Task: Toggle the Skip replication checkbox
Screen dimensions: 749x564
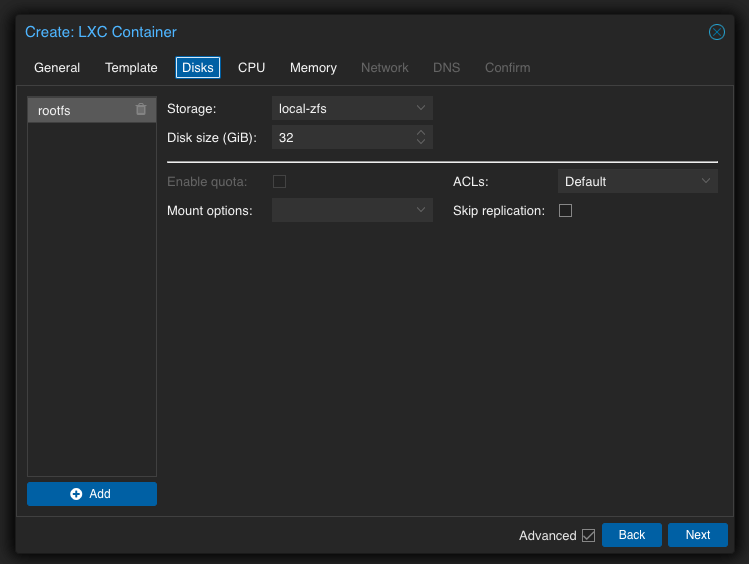Action: pos(565,210)
